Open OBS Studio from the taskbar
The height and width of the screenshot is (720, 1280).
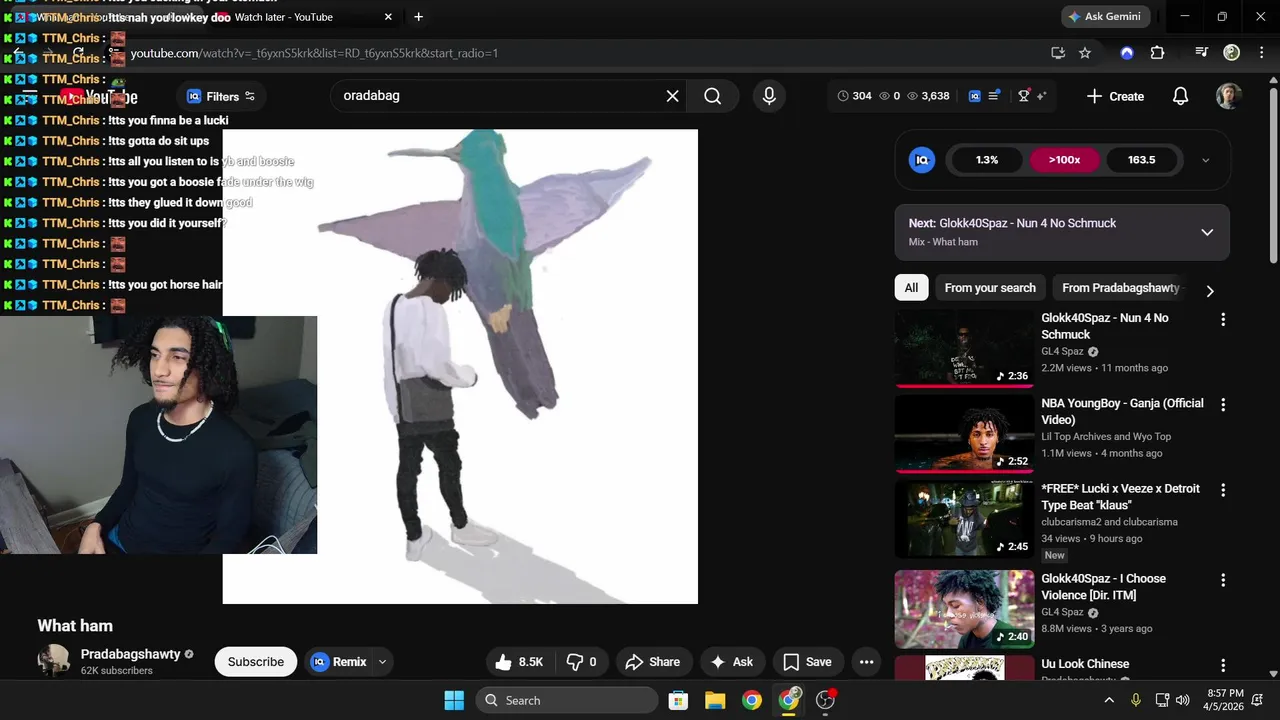coord(826,700)
